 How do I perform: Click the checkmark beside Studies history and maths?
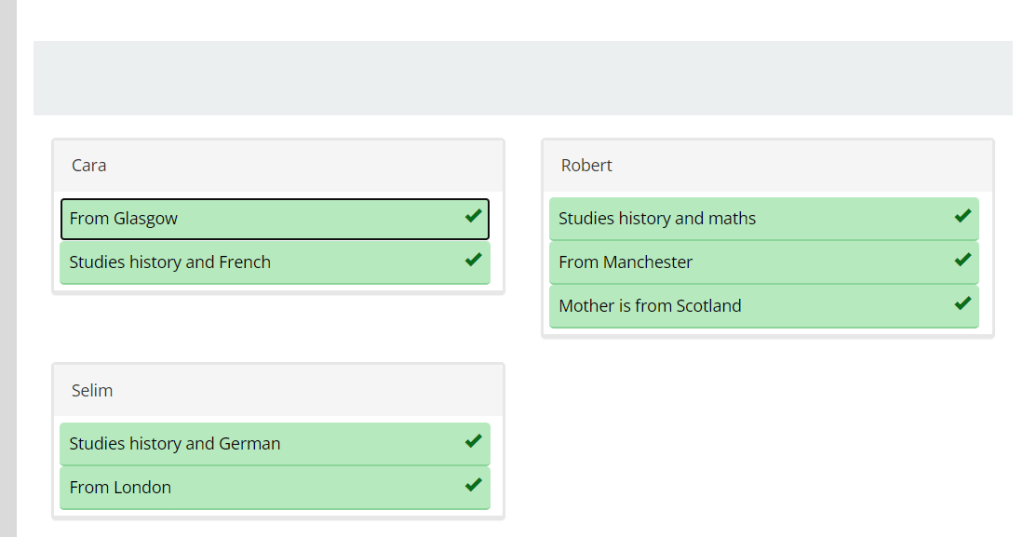click(x=962, y=216)
